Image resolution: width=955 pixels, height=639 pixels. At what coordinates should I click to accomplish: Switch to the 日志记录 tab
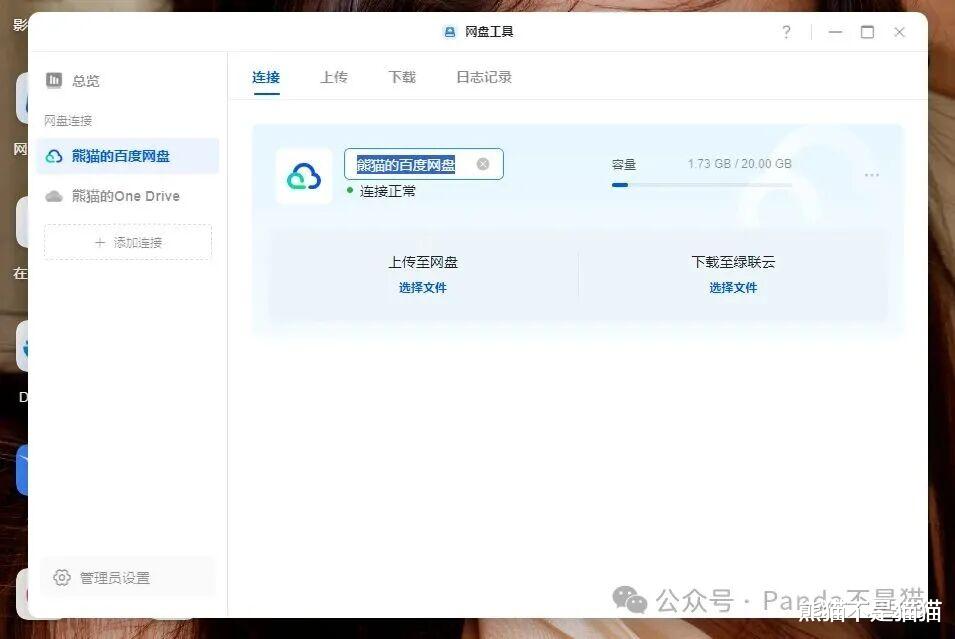pos(484,77)
